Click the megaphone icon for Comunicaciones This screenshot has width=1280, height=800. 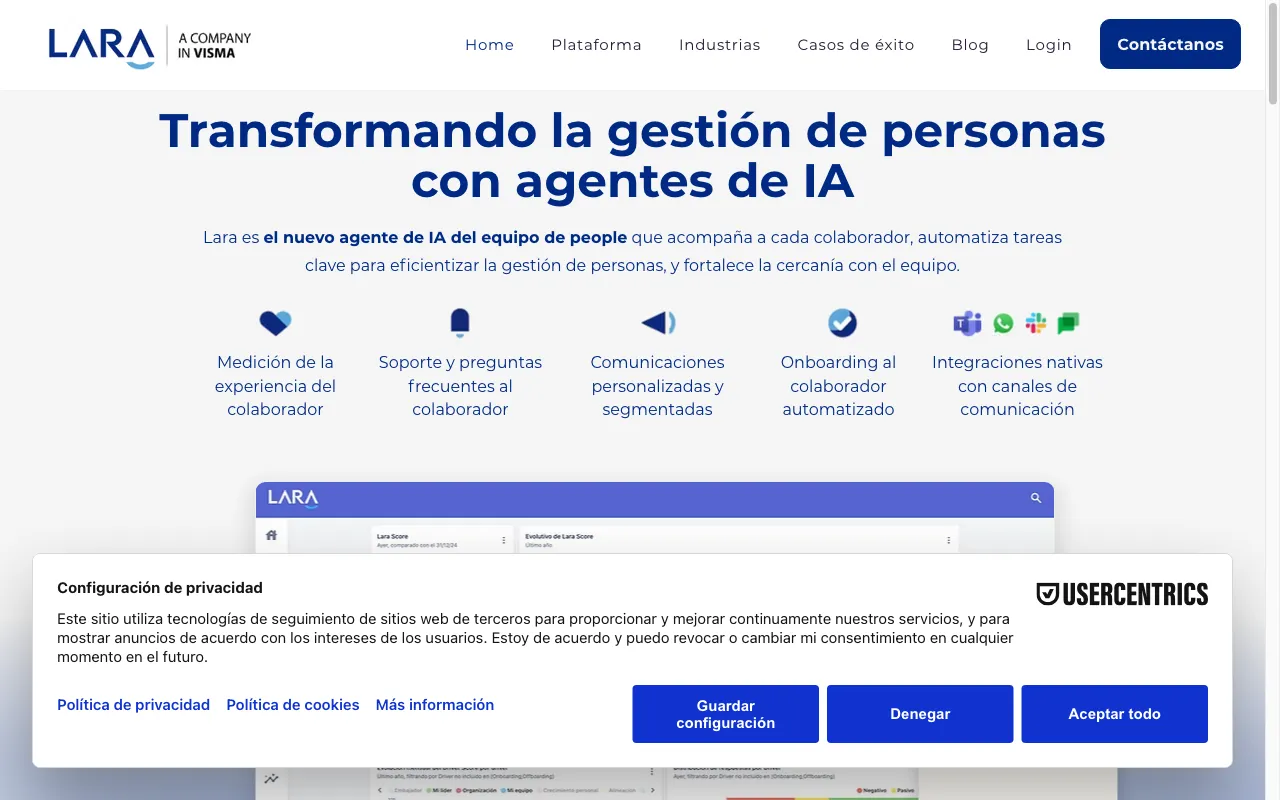658,323
